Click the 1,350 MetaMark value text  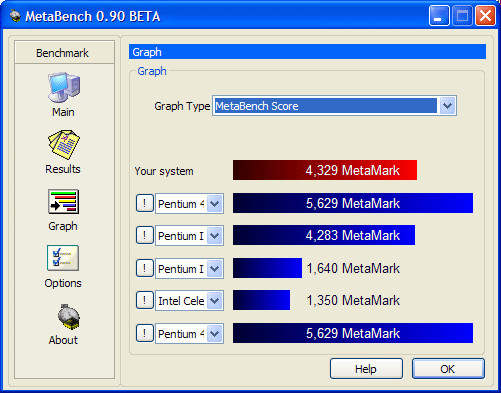(353, 300)
